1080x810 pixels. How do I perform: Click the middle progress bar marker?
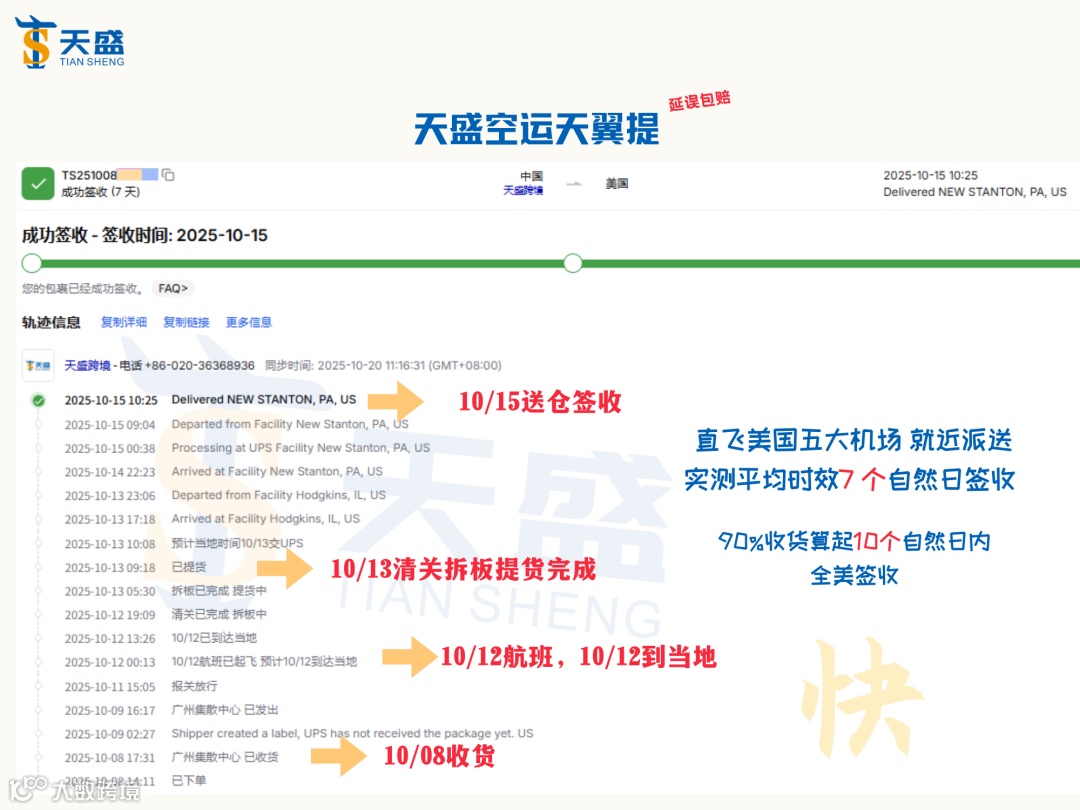click(x=572, y=263)
